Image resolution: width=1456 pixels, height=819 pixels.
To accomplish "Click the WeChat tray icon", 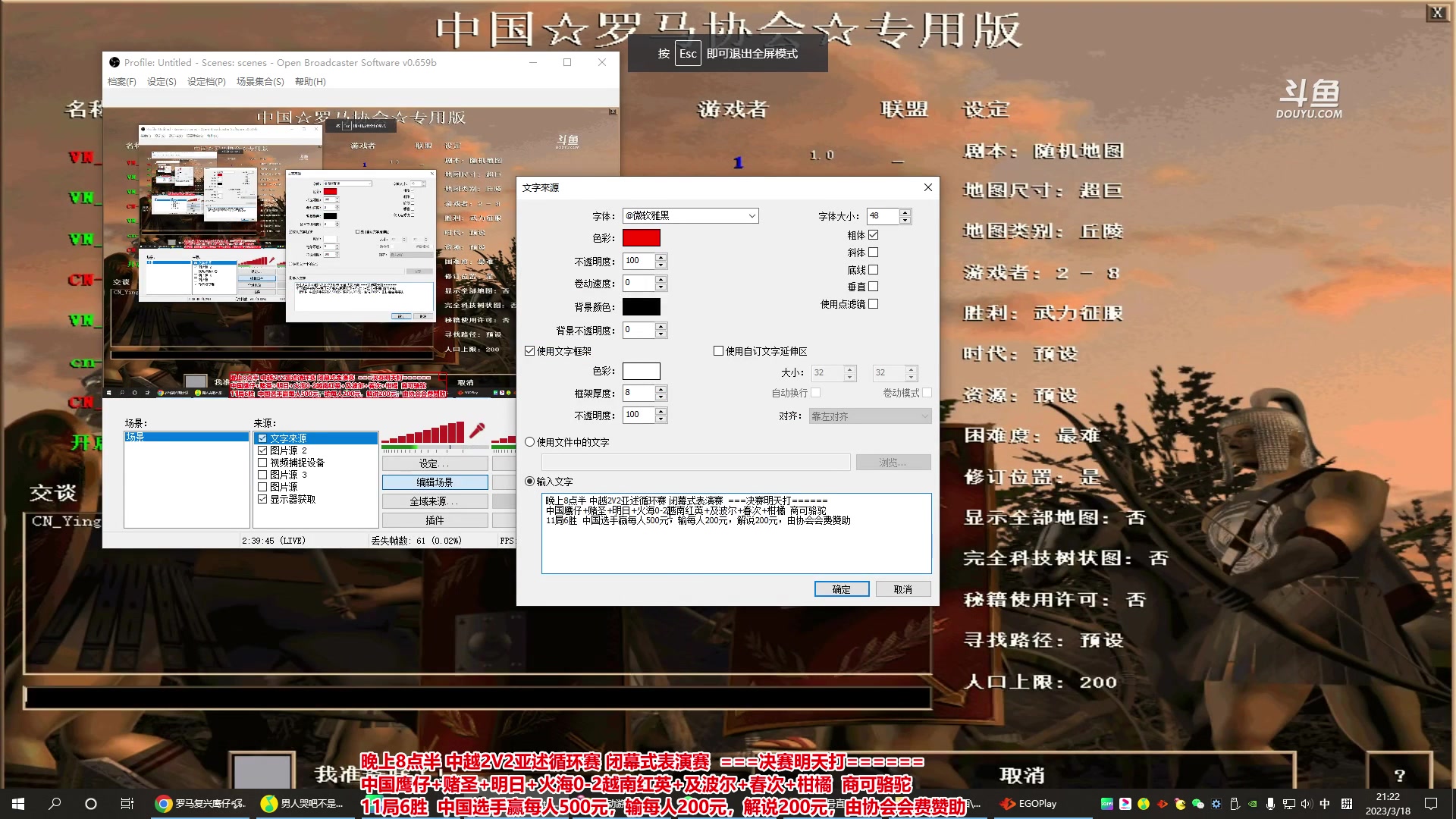I will tap(1198, 804).
